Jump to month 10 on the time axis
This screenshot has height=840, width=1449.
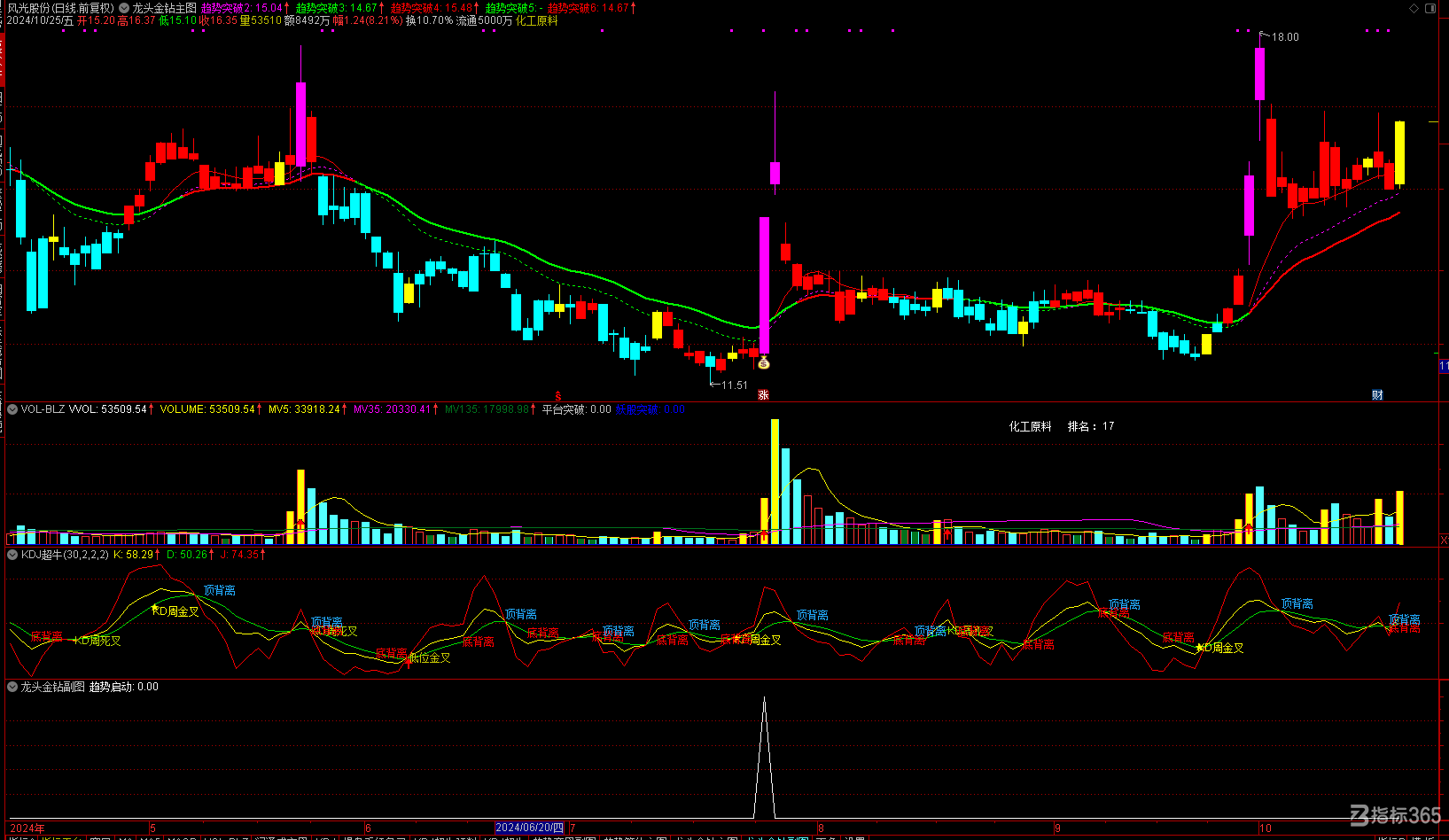tap(1266, 828)
